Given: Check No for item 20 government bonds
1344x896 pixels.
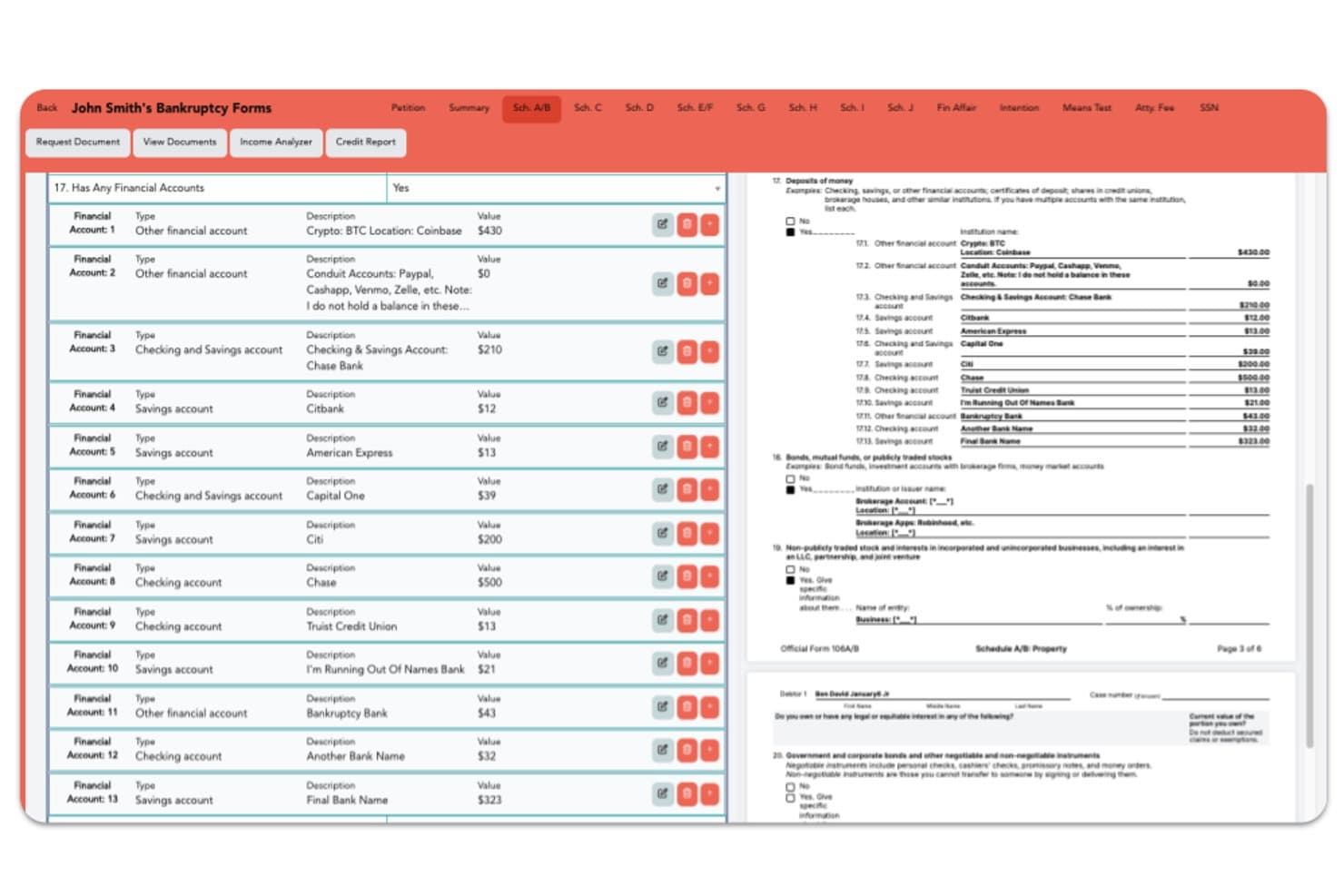Looking at the screenshot, I should 790,786.
